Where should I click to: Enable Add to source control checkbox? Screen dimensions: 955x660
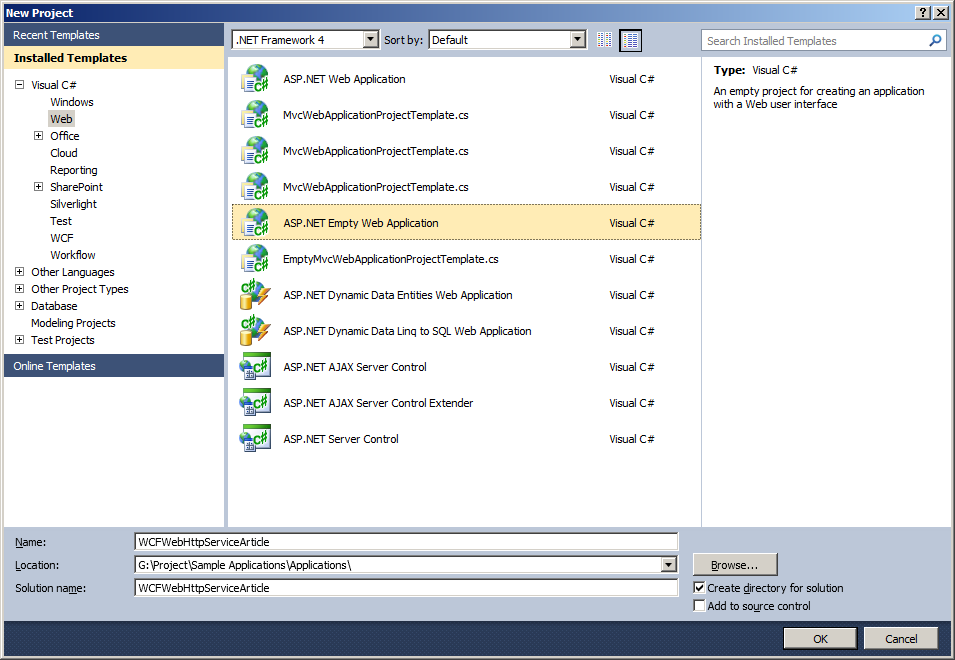(699, 605)
